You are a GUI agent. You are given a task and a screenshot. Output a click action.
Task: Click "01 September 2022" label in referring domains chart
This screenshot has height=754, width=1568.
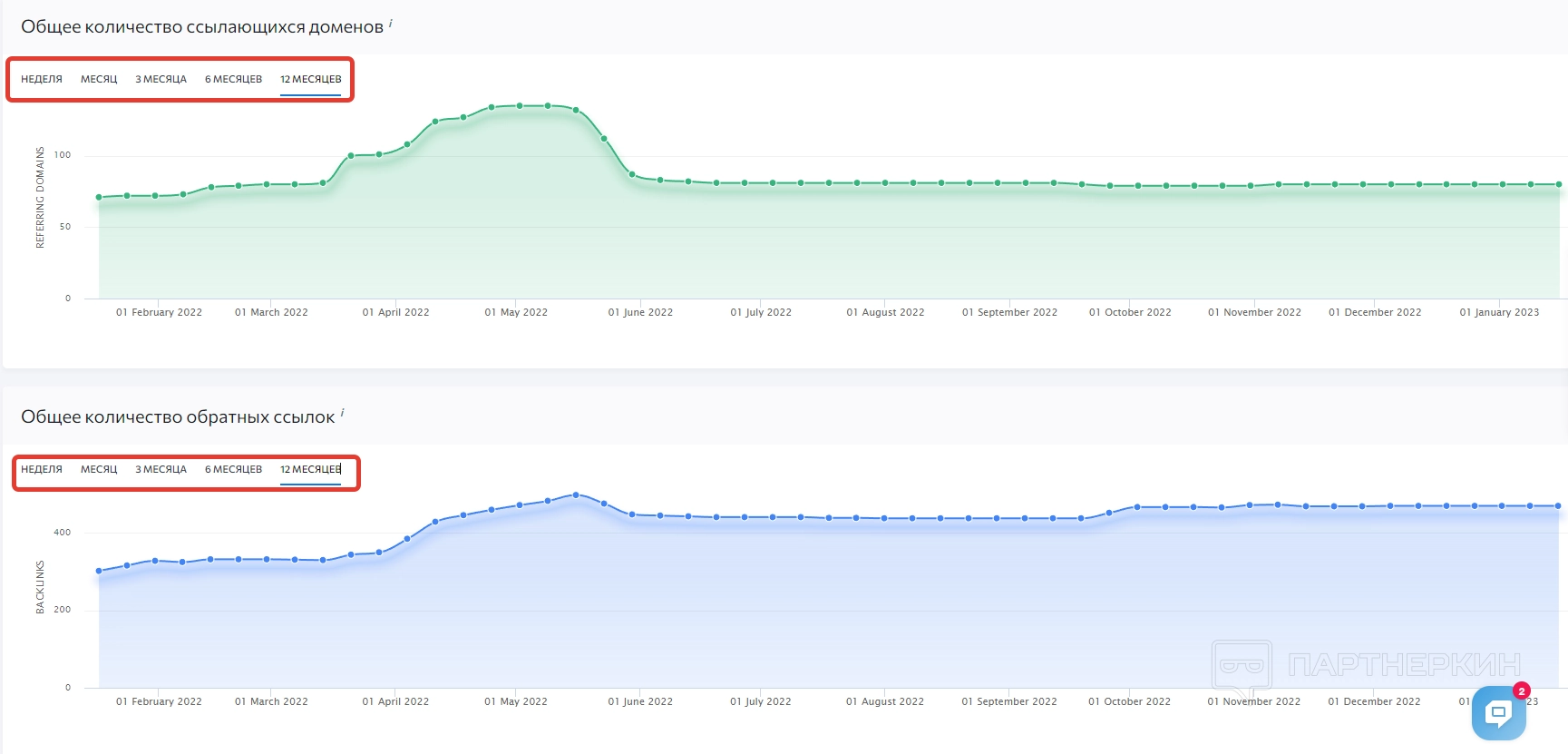pos(1009,312)
